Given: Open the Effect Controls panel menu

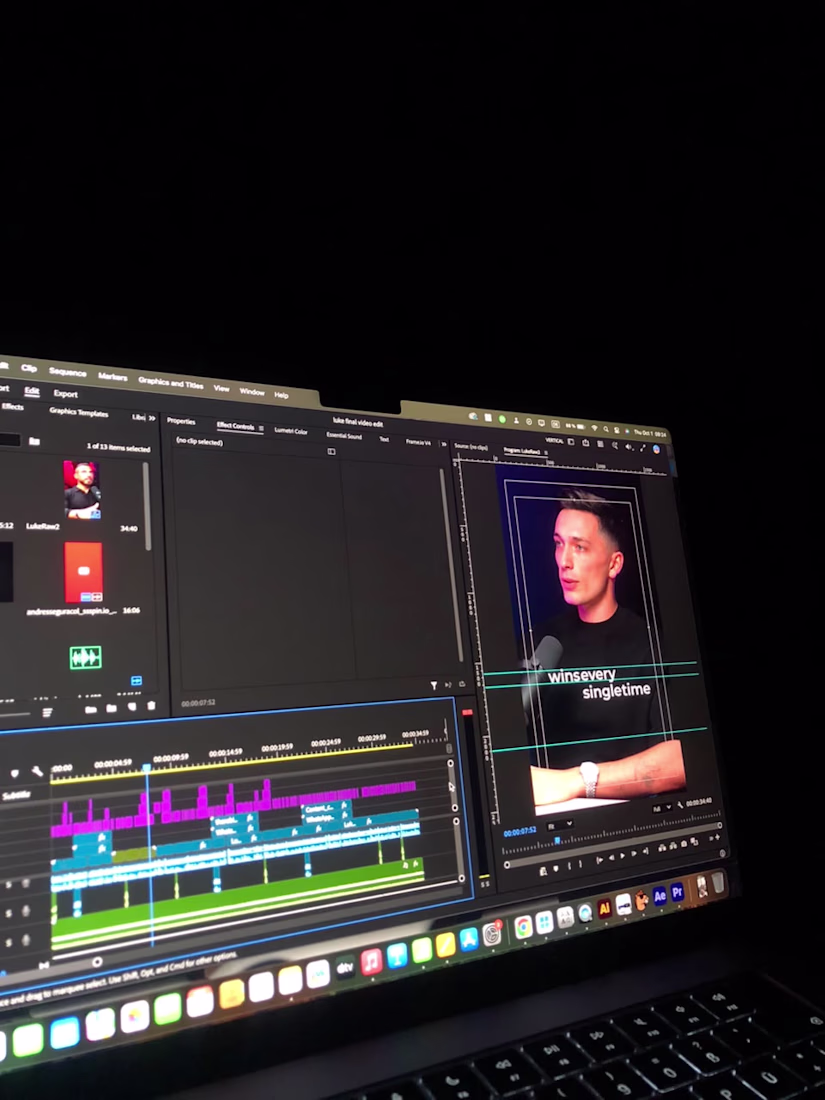Looking at the screenshot, I should 261,428.
